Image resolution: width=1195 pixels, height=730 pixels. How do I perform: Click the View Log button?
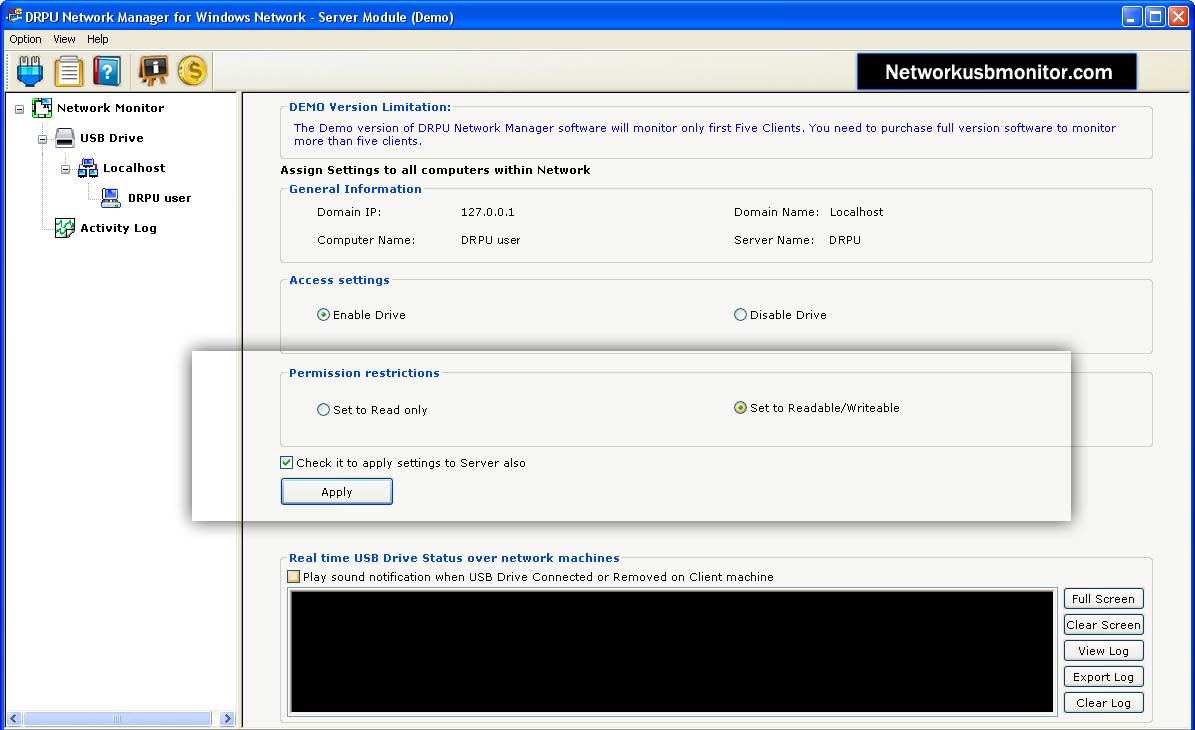1104,651
